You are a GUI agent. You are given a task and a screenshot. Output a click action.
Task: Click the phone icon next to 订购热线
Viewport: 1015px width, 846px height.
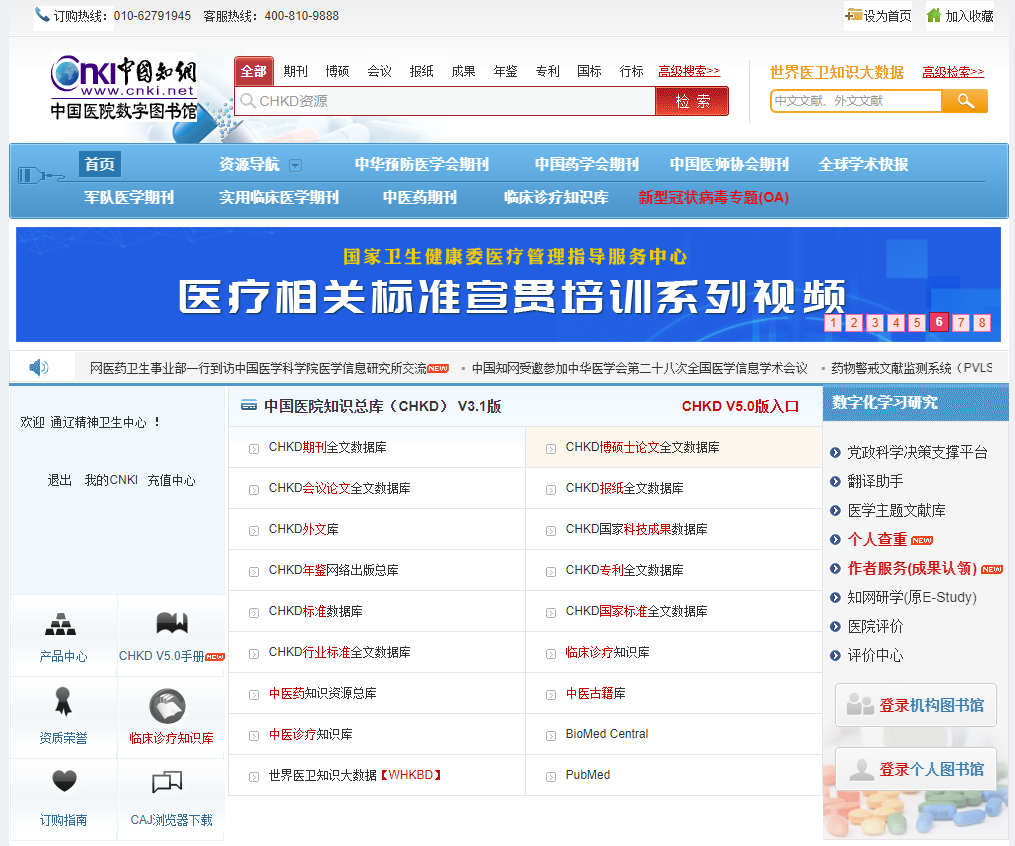42,14
